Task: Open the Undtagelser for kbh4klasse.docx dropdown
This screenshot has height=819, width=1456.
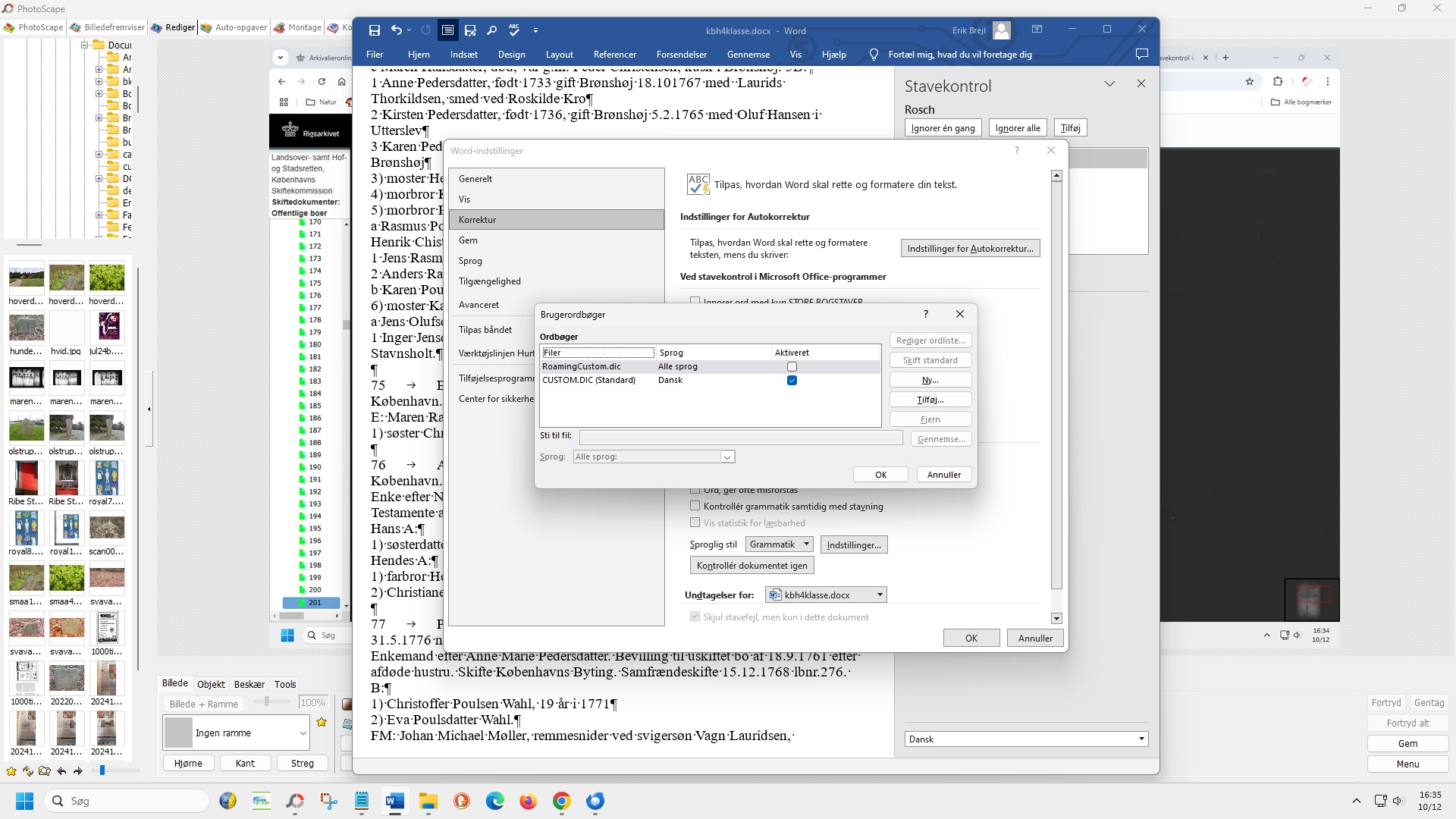Action: [826, 595]
